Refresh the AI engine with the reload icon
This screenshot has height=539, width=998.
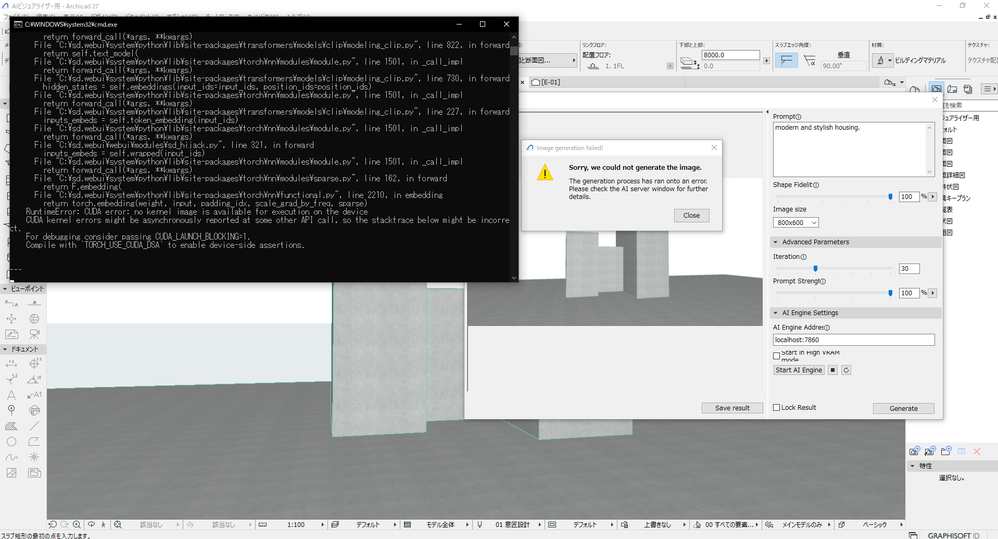coord(846,370)
